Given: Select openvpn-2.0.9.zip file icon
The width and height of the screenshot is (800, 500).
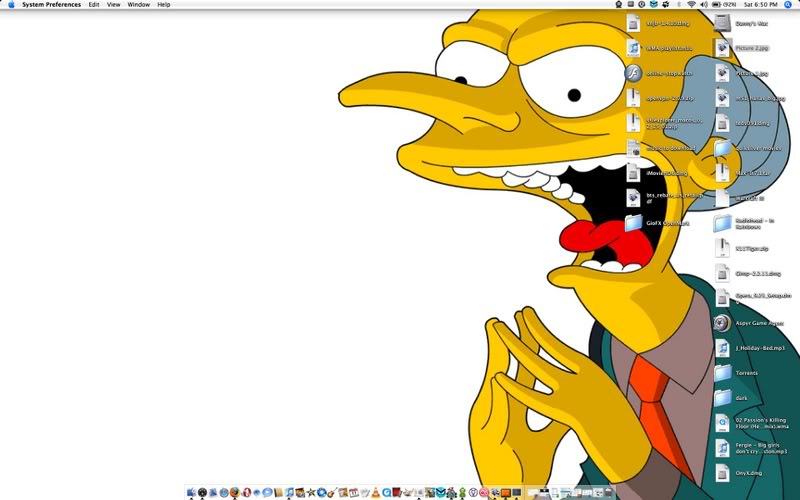Looking at the screenshot, I should pyautogui.click(x=633, y=98).
